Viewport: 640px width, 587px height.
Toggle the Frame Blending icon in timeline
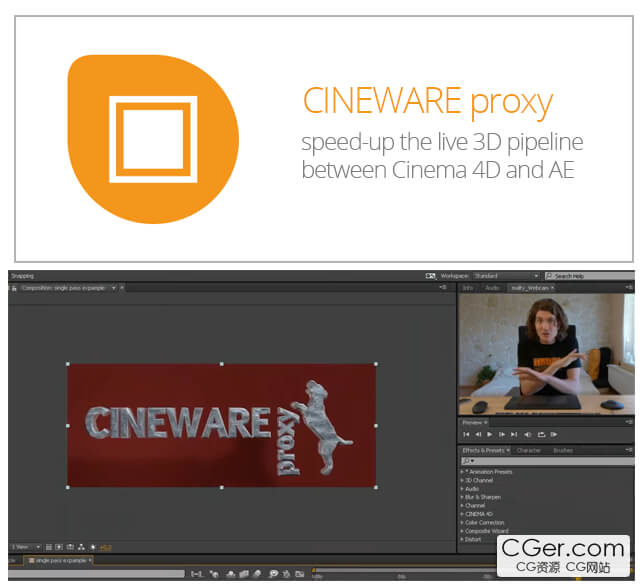tap(244, 574)
